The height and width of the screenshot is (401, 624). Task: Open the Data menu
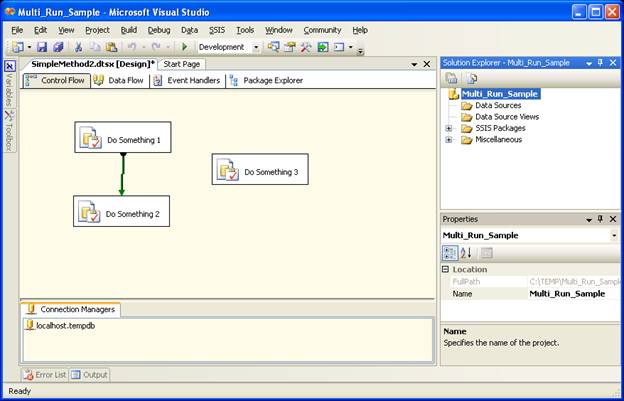coord(189,30)
